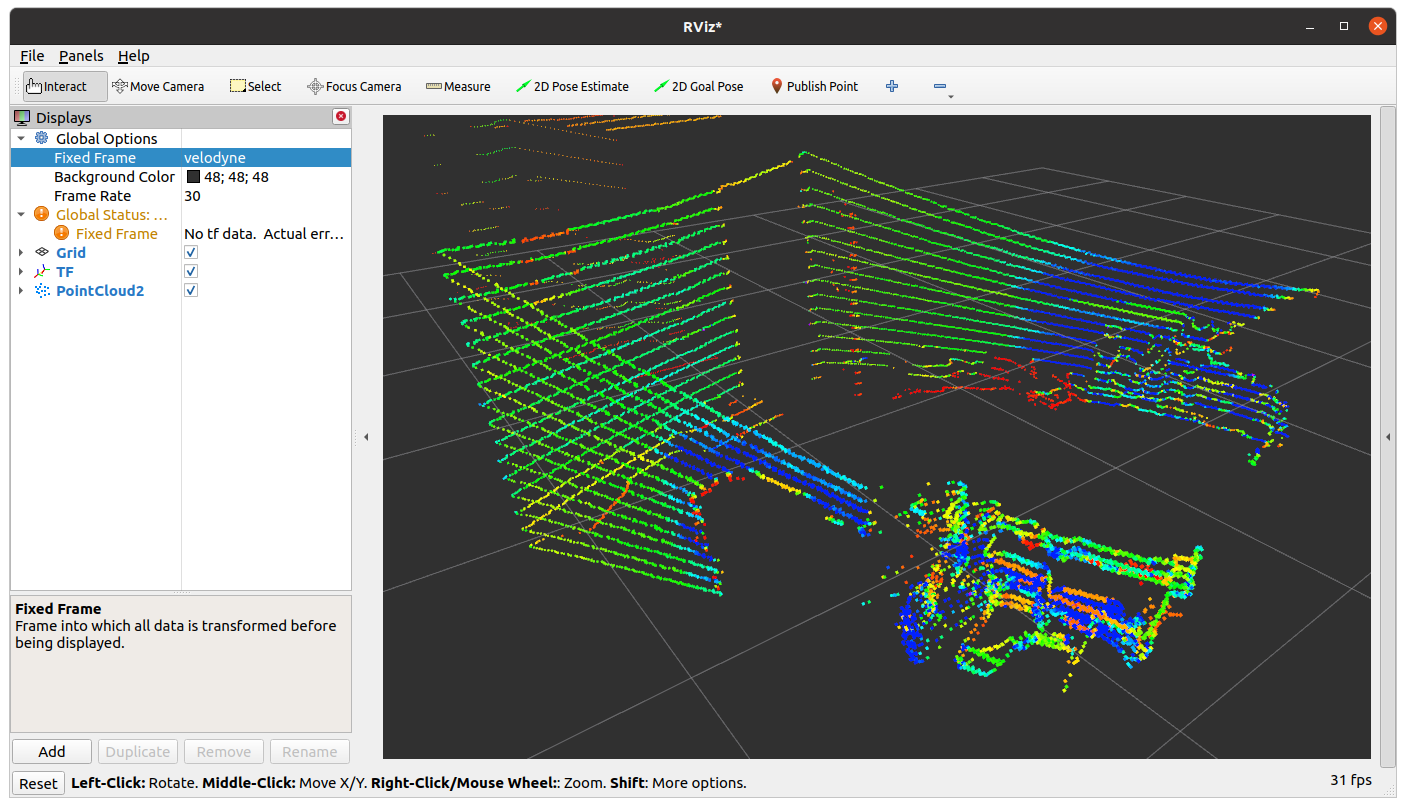Open the minus remove-tool dropdown
1406x807 pixels.
click(941, 87)
